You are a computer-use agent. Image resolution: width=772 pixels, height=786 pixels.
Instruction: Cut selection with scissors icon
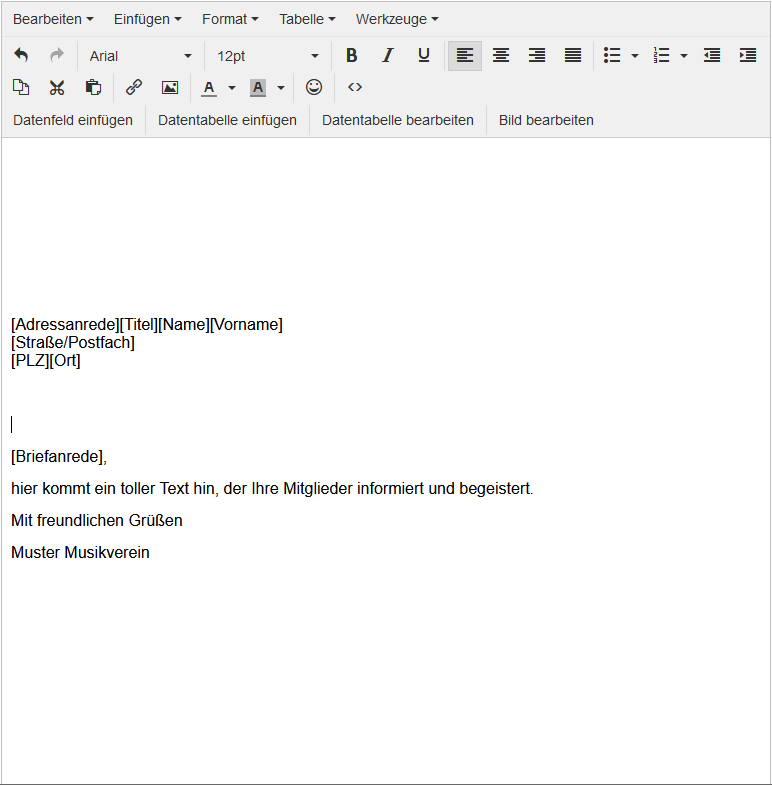57,87
